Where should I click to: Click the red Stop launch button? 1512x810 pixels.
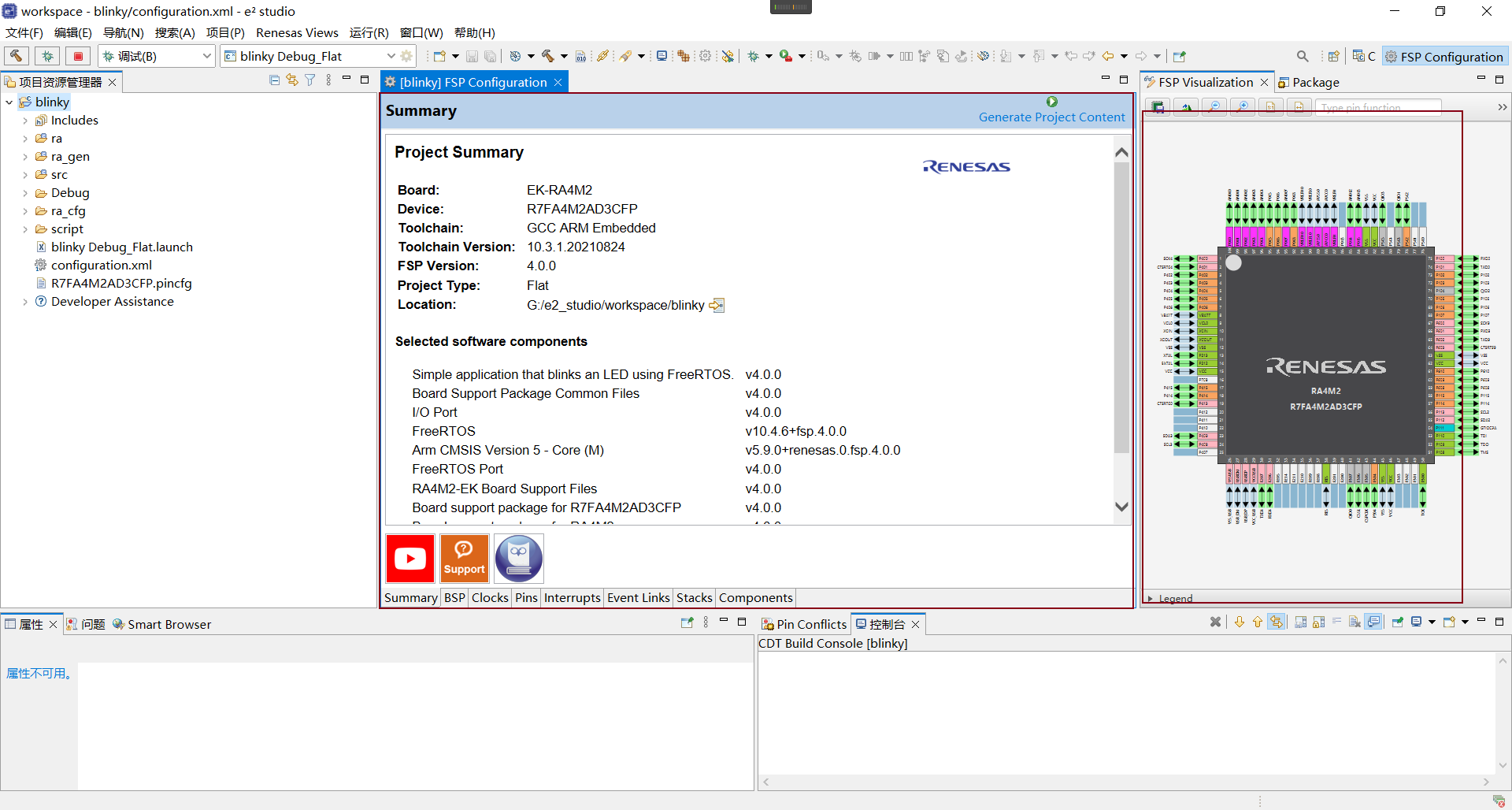(78, 56)
